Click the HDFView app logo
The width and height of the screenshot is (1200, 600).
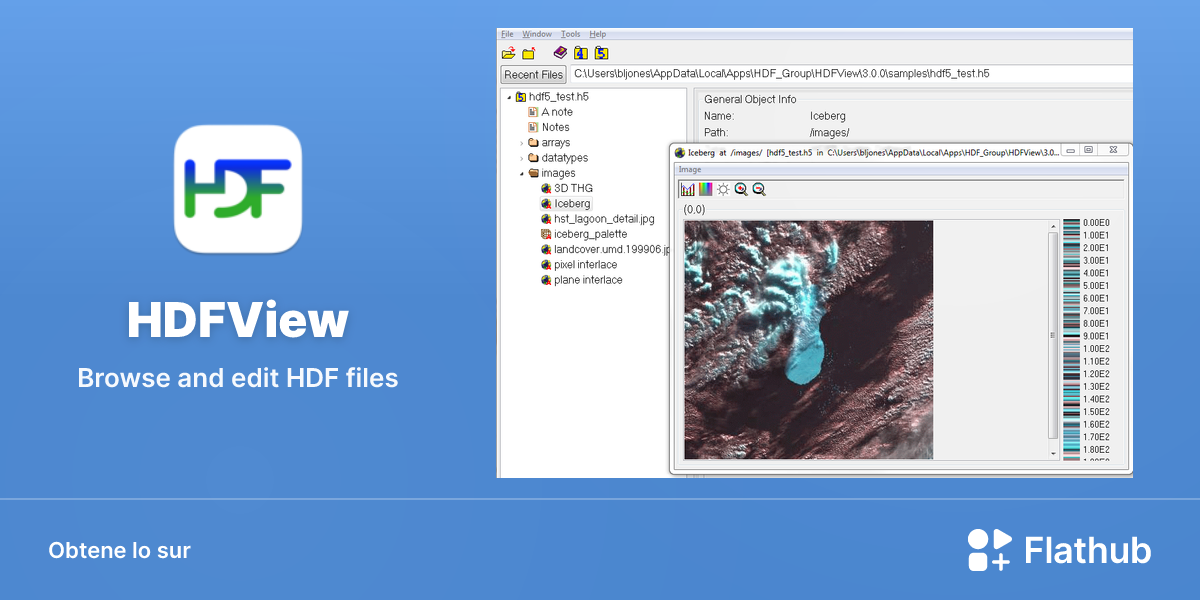238,189
